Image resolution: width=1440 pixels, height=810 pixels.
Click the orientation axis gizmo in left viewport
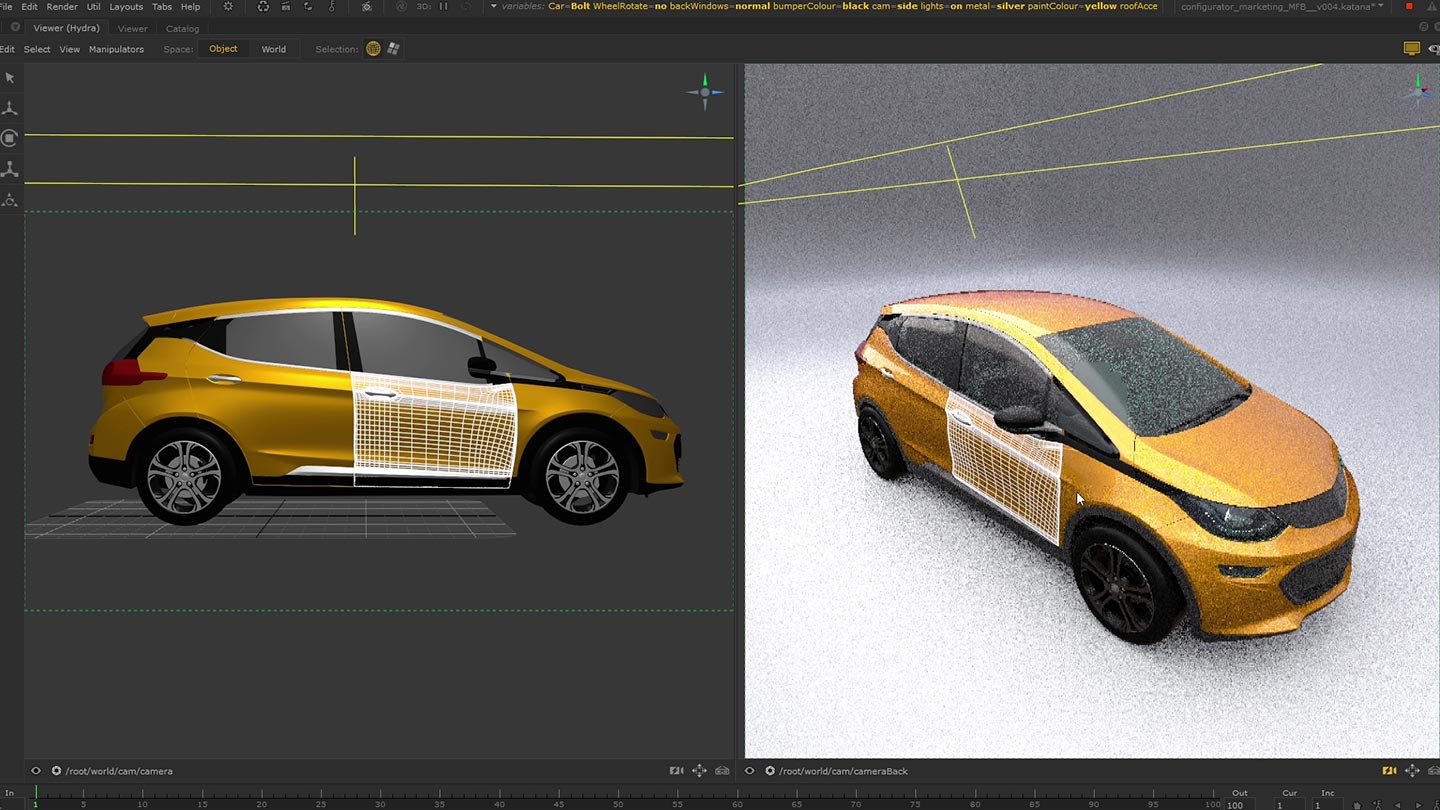(705, 92)
